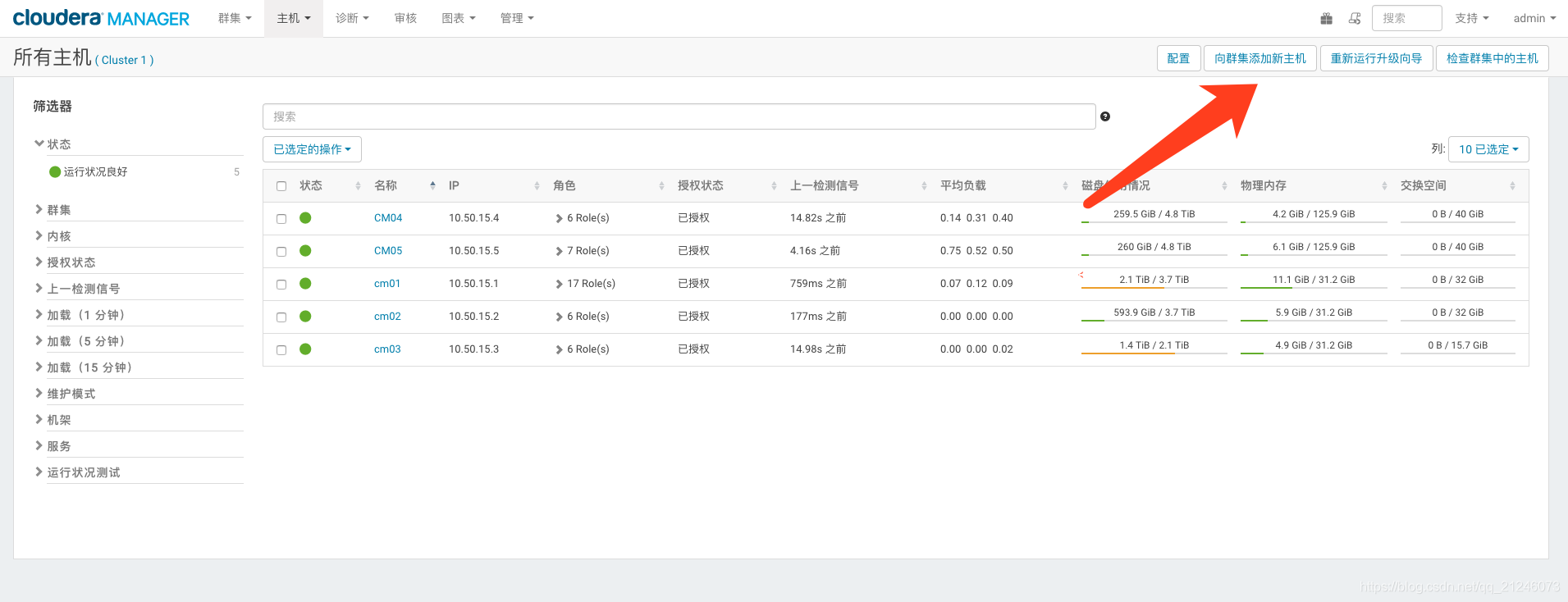Sort by 交换空间 column sort icon
Screen dimensions: 1568x602
click(x=1512, y=186)
